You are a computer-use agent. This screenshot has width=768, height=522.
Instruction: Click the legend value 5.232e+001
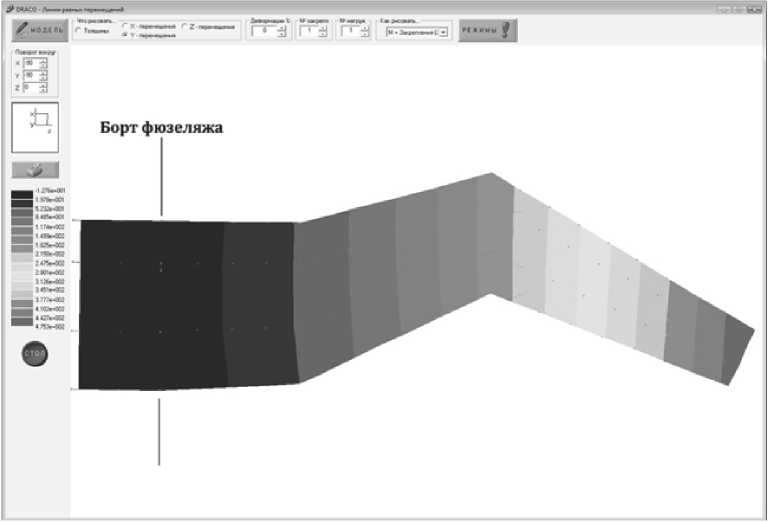click(50, 209)
